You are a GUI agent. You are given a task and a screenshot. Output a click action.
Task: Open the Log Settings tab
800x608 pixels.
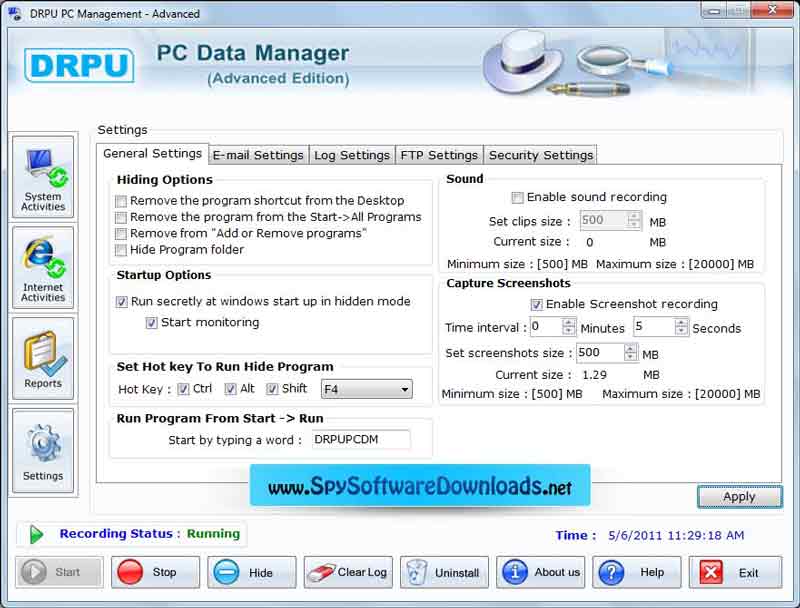pyautogui.click(x=352, y=155)
